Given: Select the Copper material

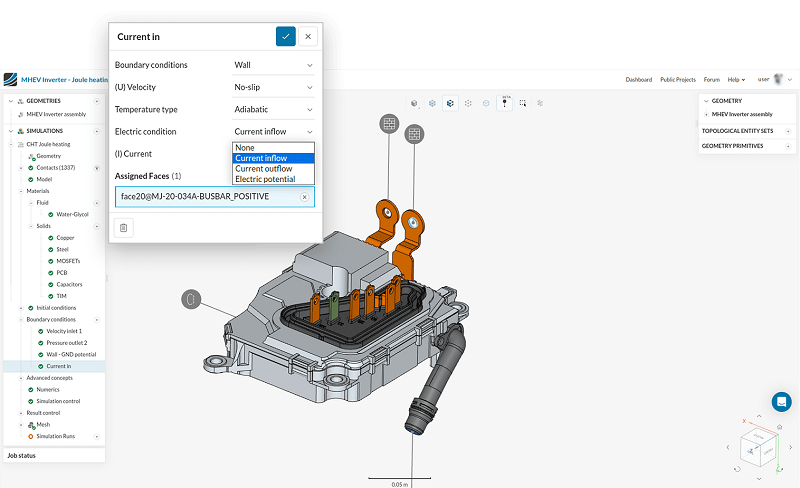Looking at the screenshot, I should point(65,238).
